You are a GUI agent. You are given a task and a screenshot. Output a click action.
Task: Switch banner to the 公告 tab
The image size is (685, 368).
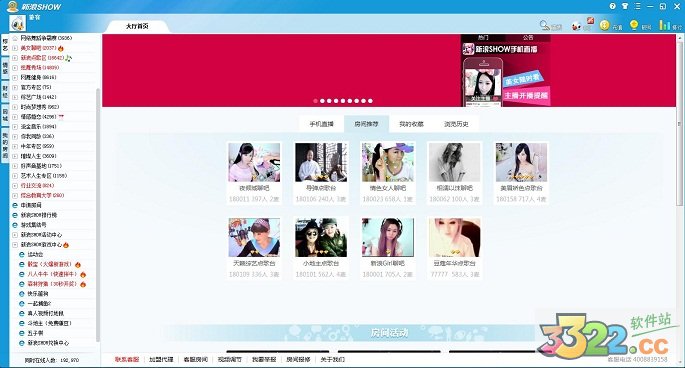point(528,38)
